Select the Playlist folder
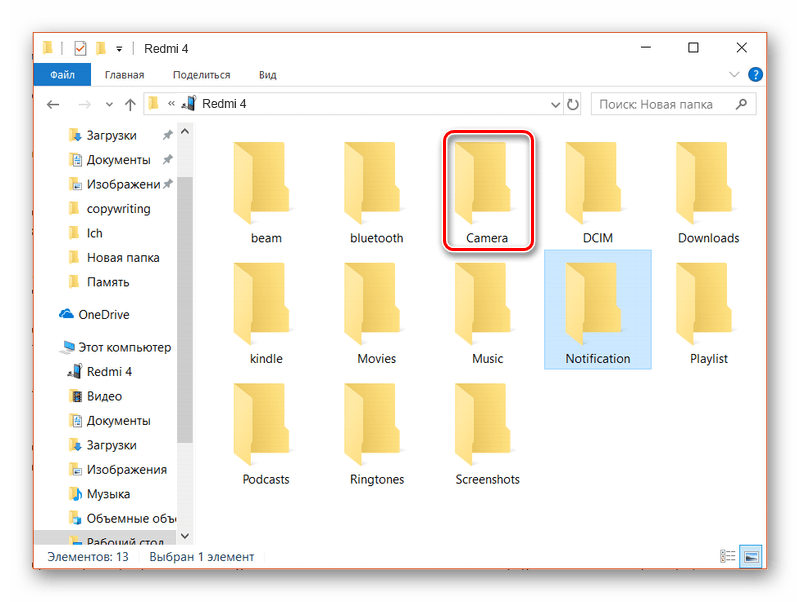The width and height of the screenshot is (800, 602). (708, 314)
